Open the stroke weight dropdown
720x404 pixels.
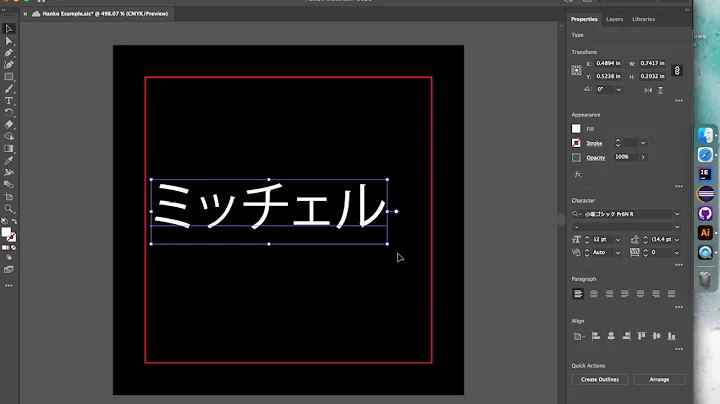pyautogui.click(x=643, y=143)
